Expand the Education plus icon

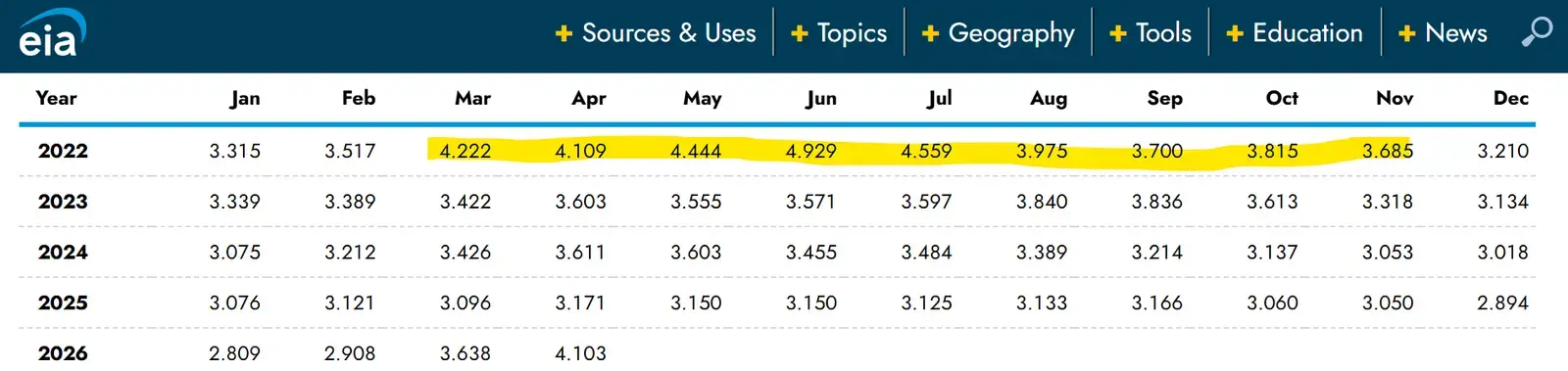tap(1235, 33)
